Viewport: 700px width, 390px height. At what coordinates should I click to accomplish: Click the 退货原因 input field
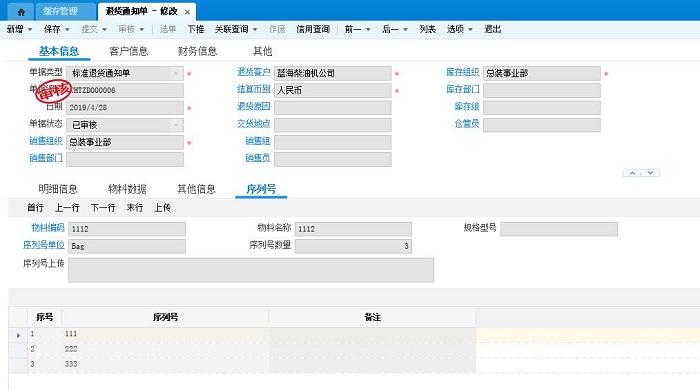[x=333, y=108]
